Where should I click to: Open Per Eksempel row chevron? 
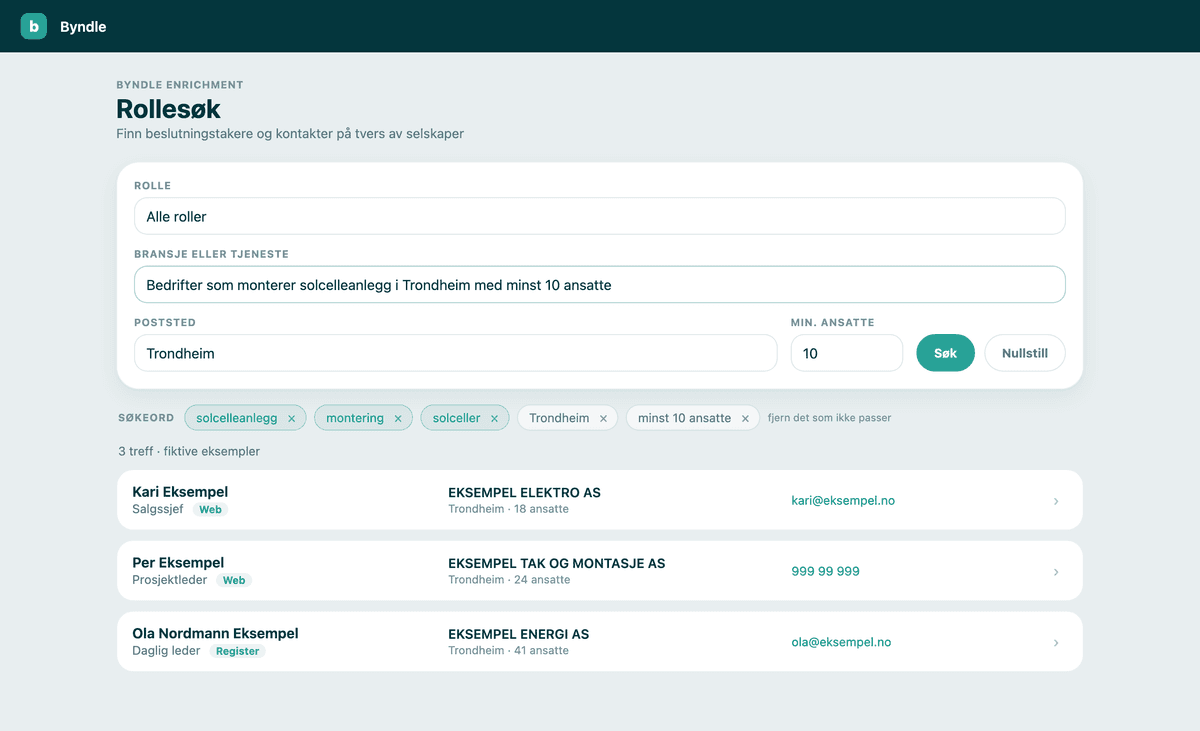[1056, 572]
